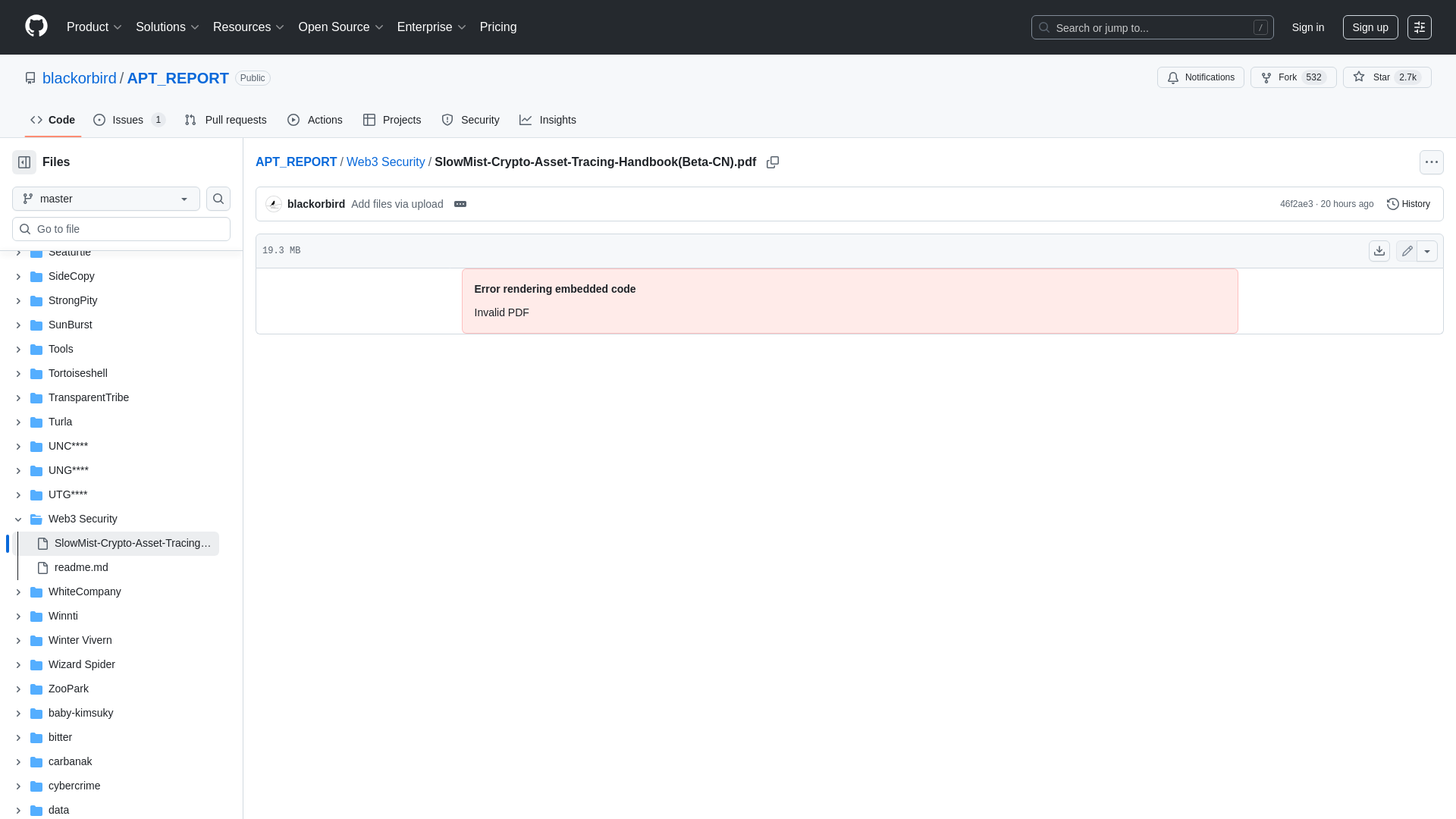Focus the Go to file input

[x=121, y=229]
